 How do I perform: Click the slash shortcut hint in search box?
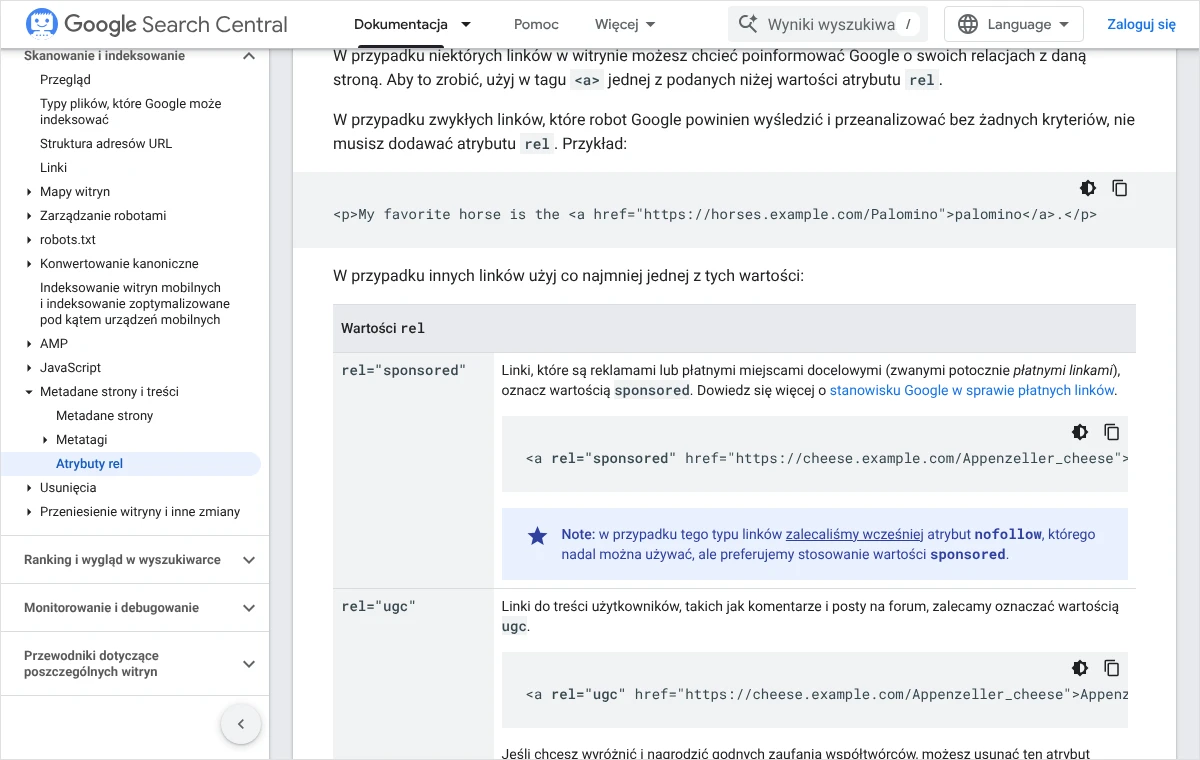(907, 24)
